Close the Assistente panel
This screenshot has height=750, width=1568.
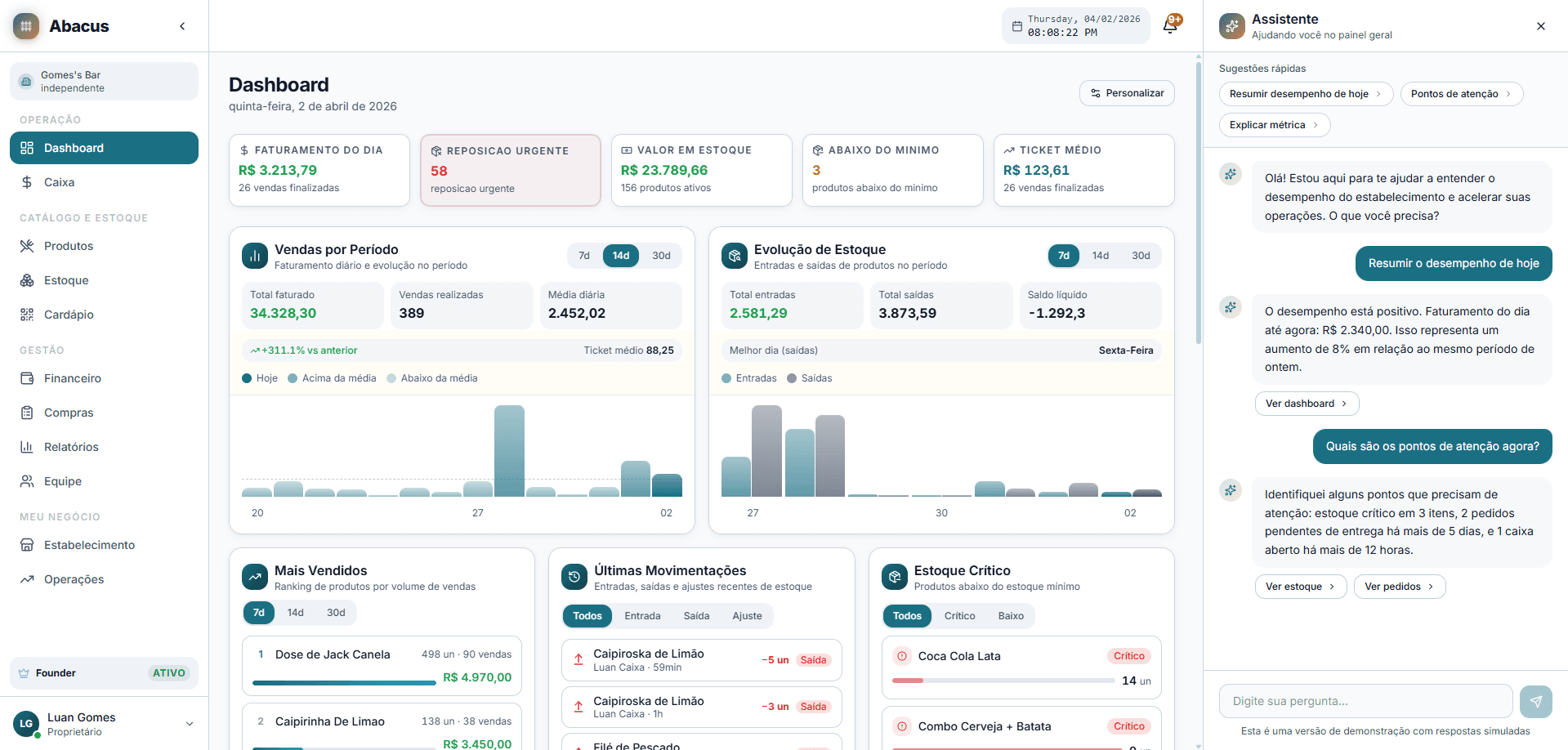1541,26
